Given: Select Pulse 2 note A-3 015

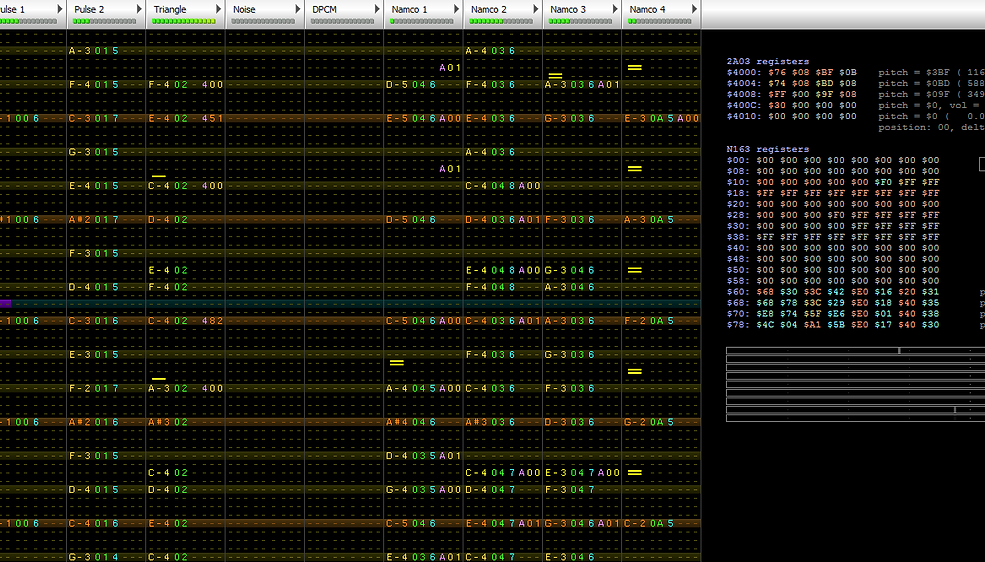Looking at the screenshot, I should (x=94, y=51).
